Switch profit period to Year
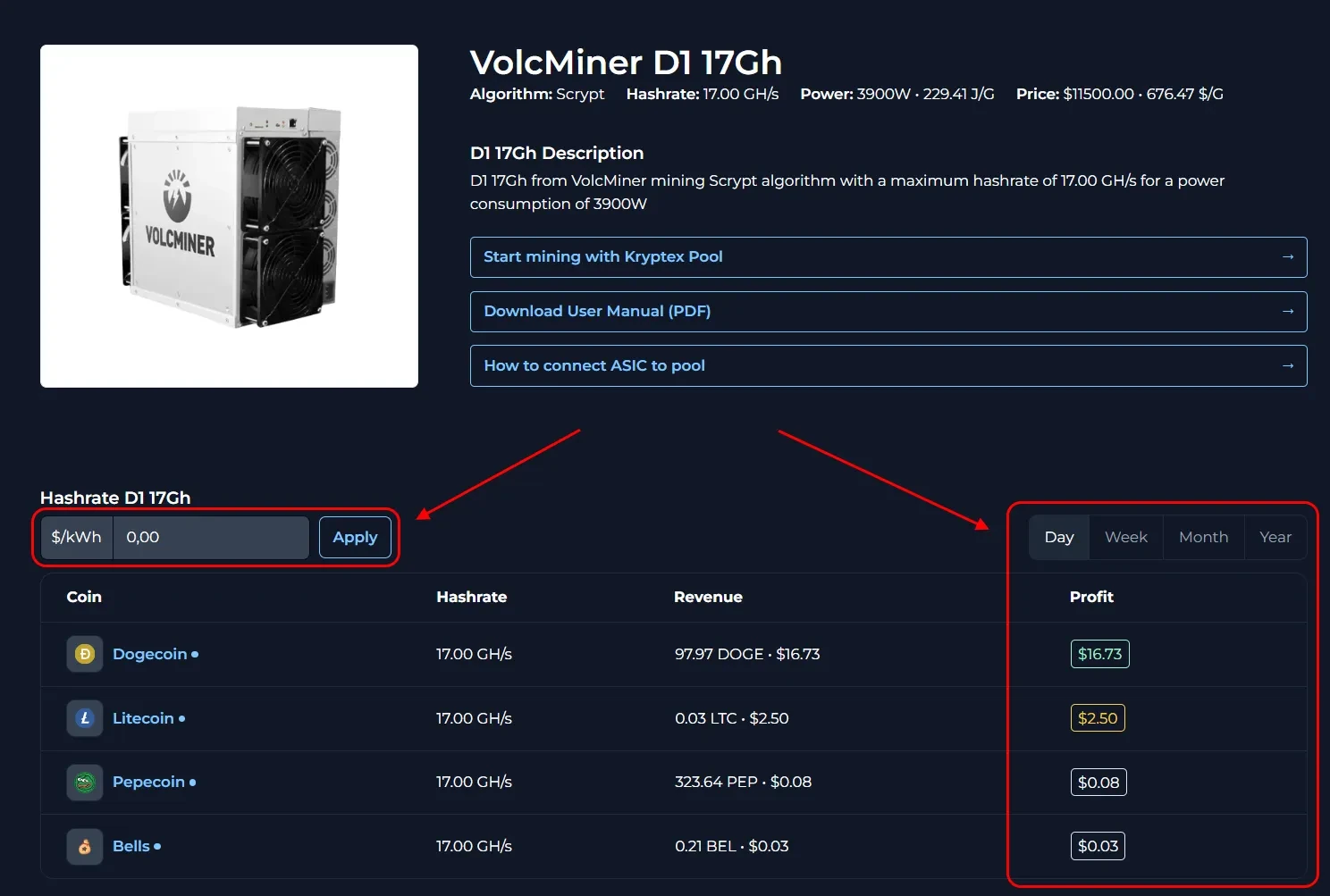 click(x=1275, y=537)
